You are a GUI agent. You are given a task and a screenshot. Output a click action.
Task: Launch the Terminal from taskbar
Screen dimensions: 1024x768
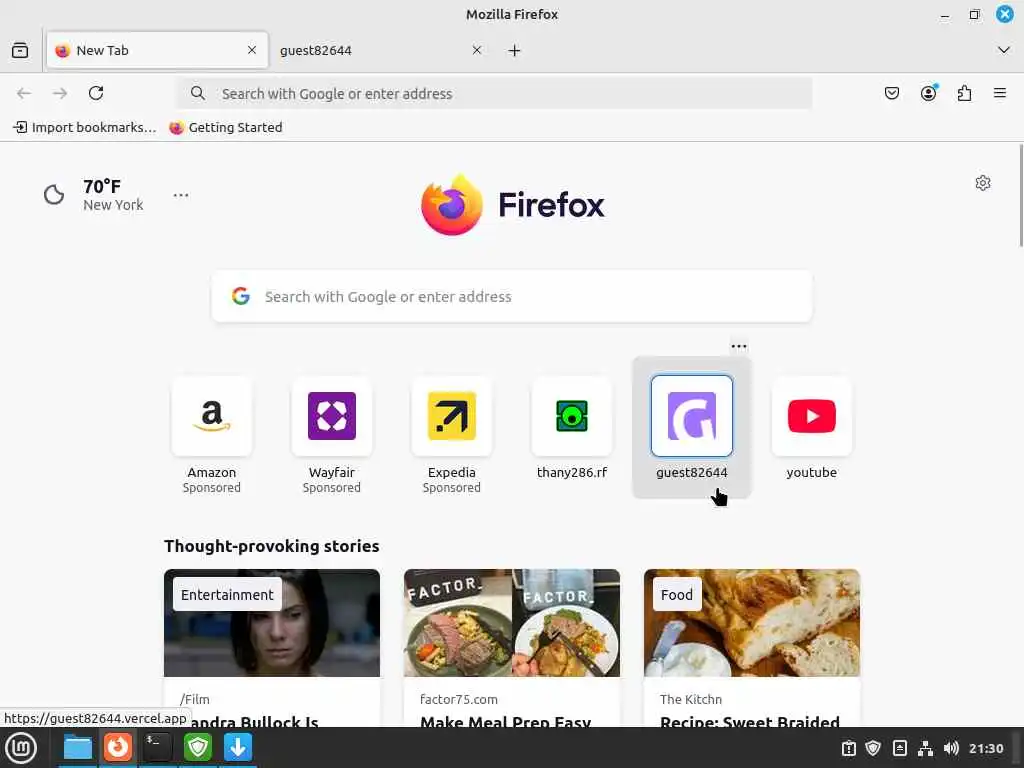pos(157,748)
